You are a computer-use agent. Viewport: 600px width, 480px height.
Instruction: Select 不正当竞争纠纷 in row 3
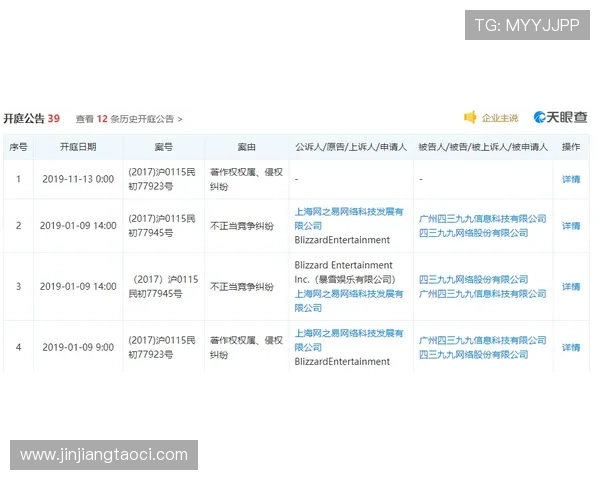tap(242, 287)
